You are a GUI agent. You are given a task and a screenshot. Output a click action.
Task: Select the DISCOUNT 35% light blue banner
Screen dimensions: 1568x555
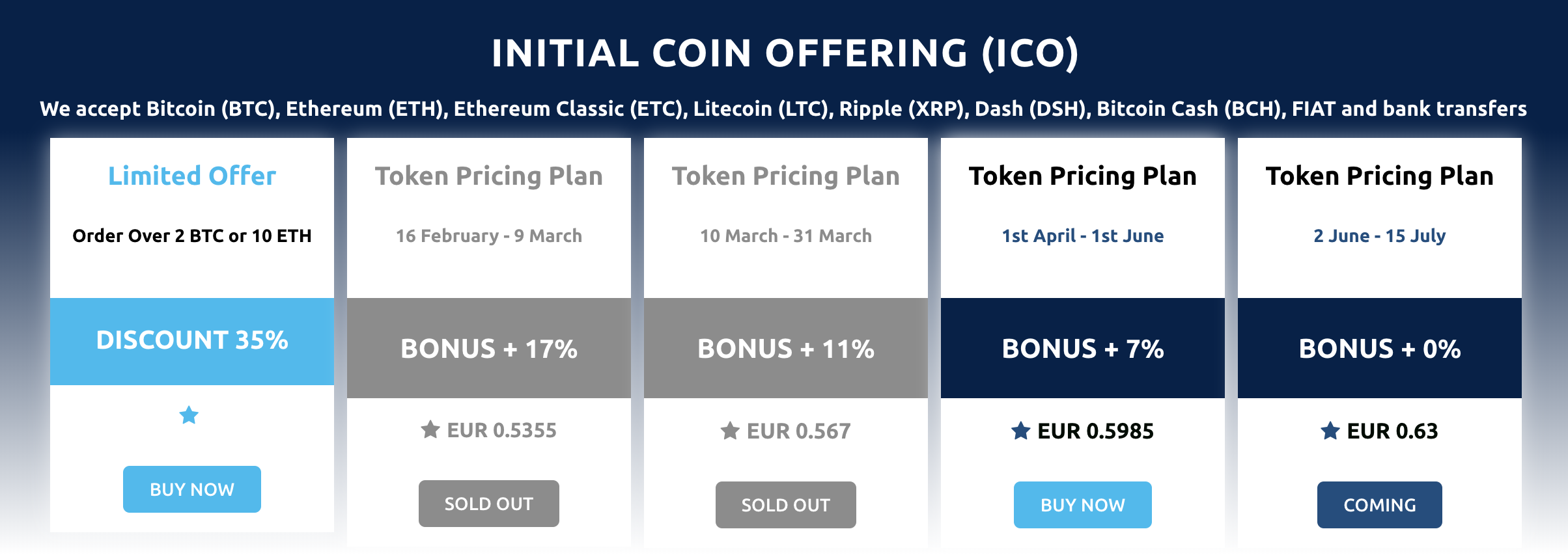[192, 342]
